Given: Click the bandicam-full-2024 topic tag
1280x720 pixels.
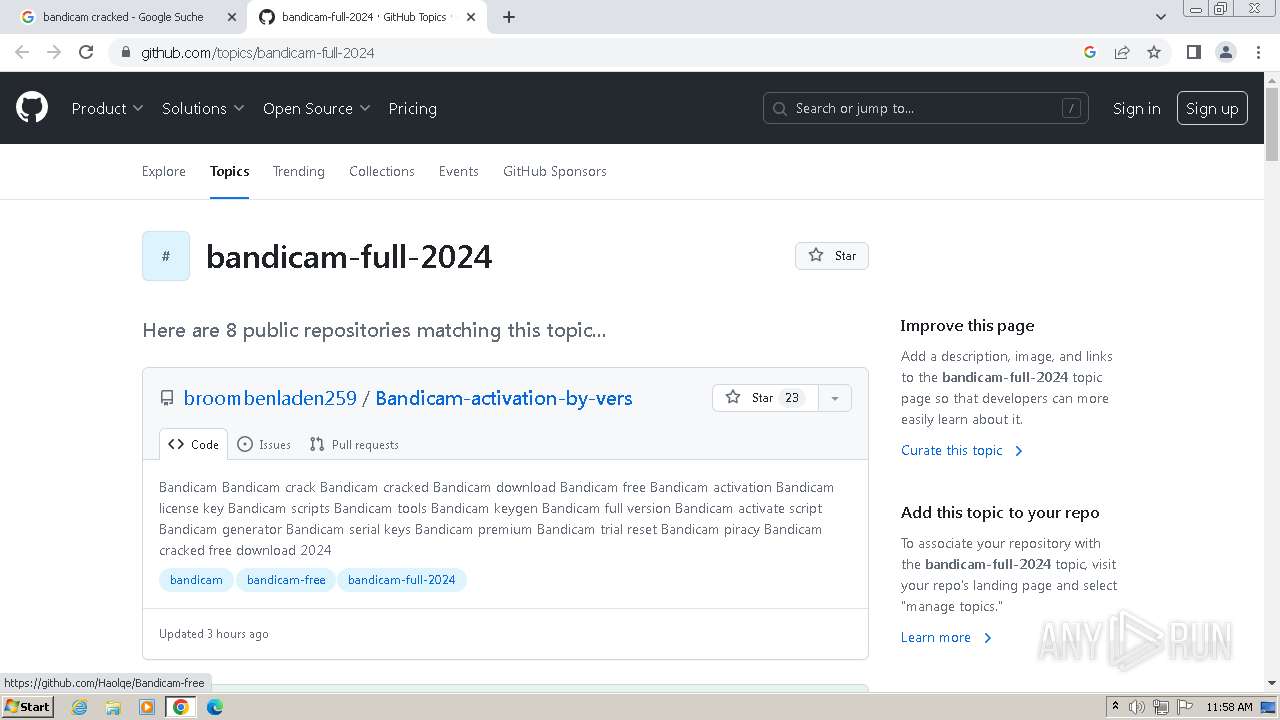Looking at the screenshot, I should pos(402,580).
